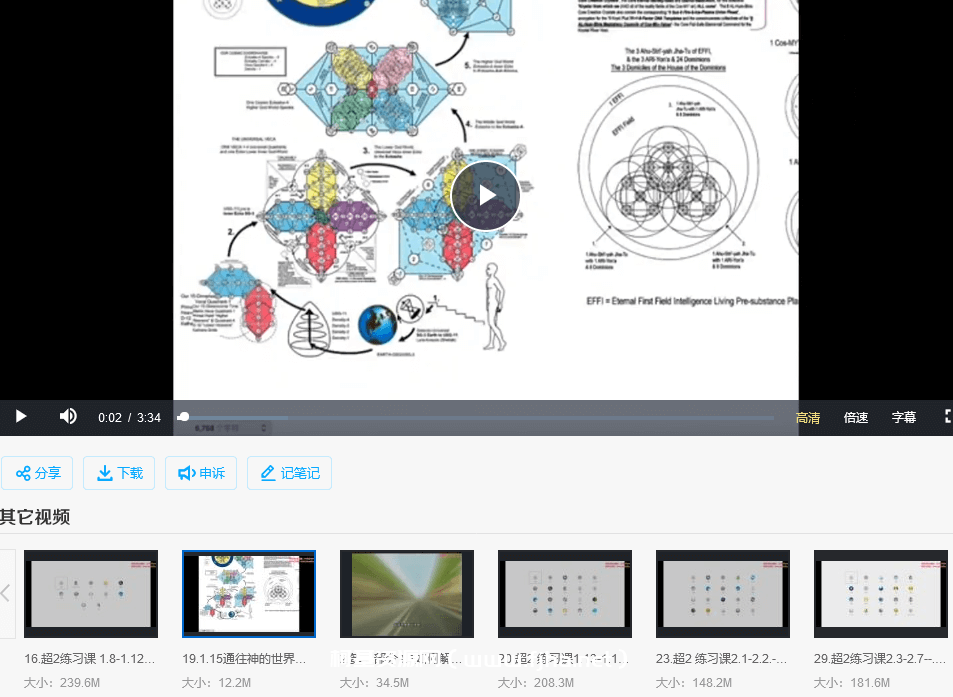953x697 pixels.
Task: Click the 下载 download button
Action: (x=119, y=473)
